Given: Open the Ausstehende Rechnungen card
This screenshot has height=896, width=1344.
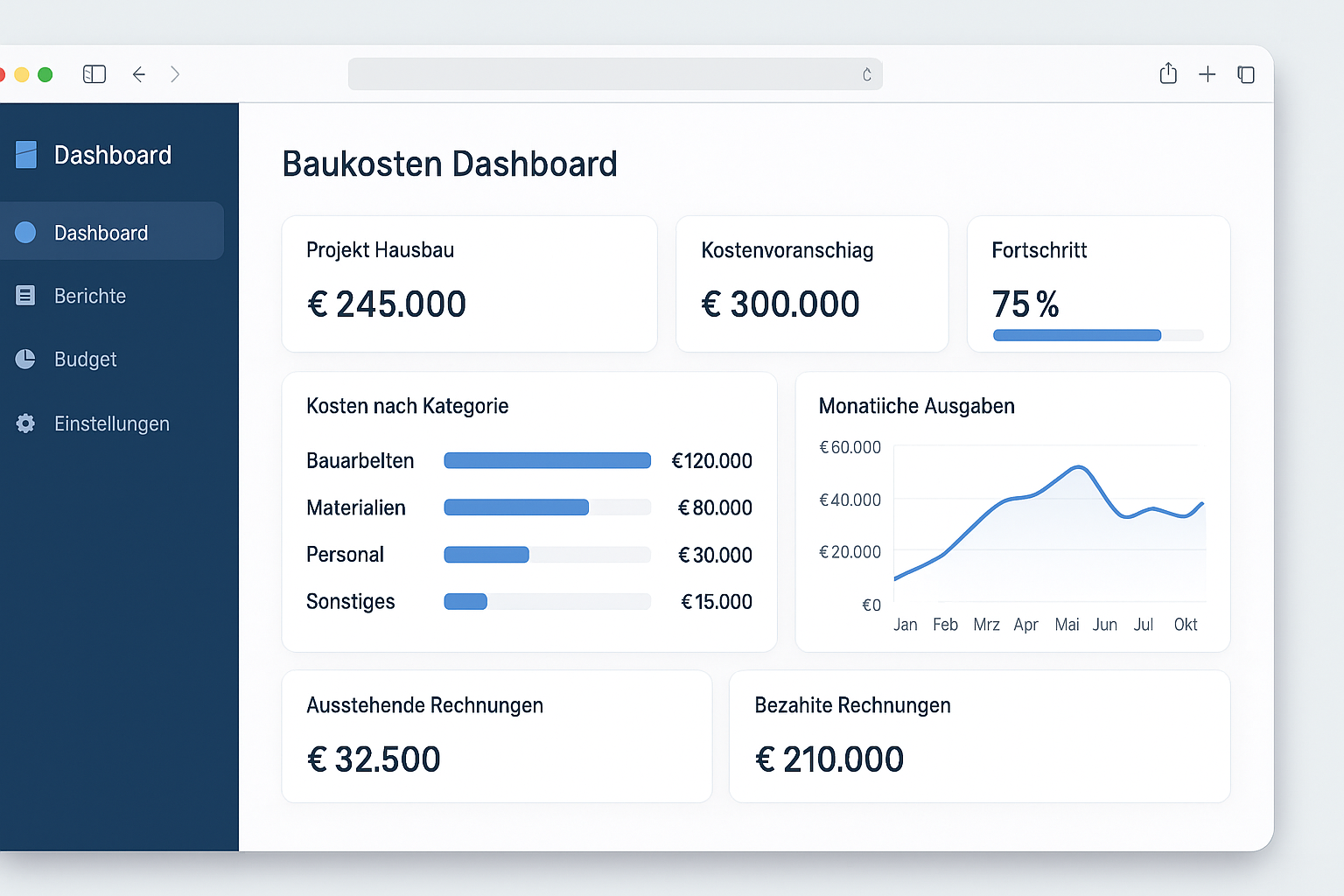Looking at the screenshot, I should tap(497, 736).
